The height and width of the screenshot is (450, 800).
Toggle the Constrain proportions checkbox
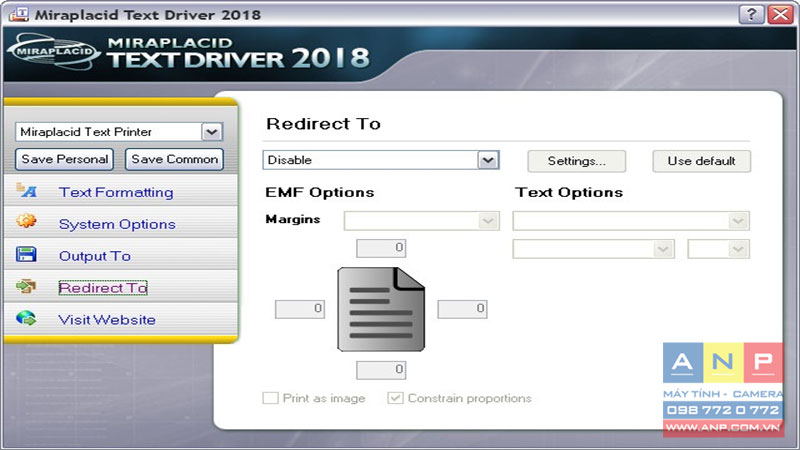(395, 398)
